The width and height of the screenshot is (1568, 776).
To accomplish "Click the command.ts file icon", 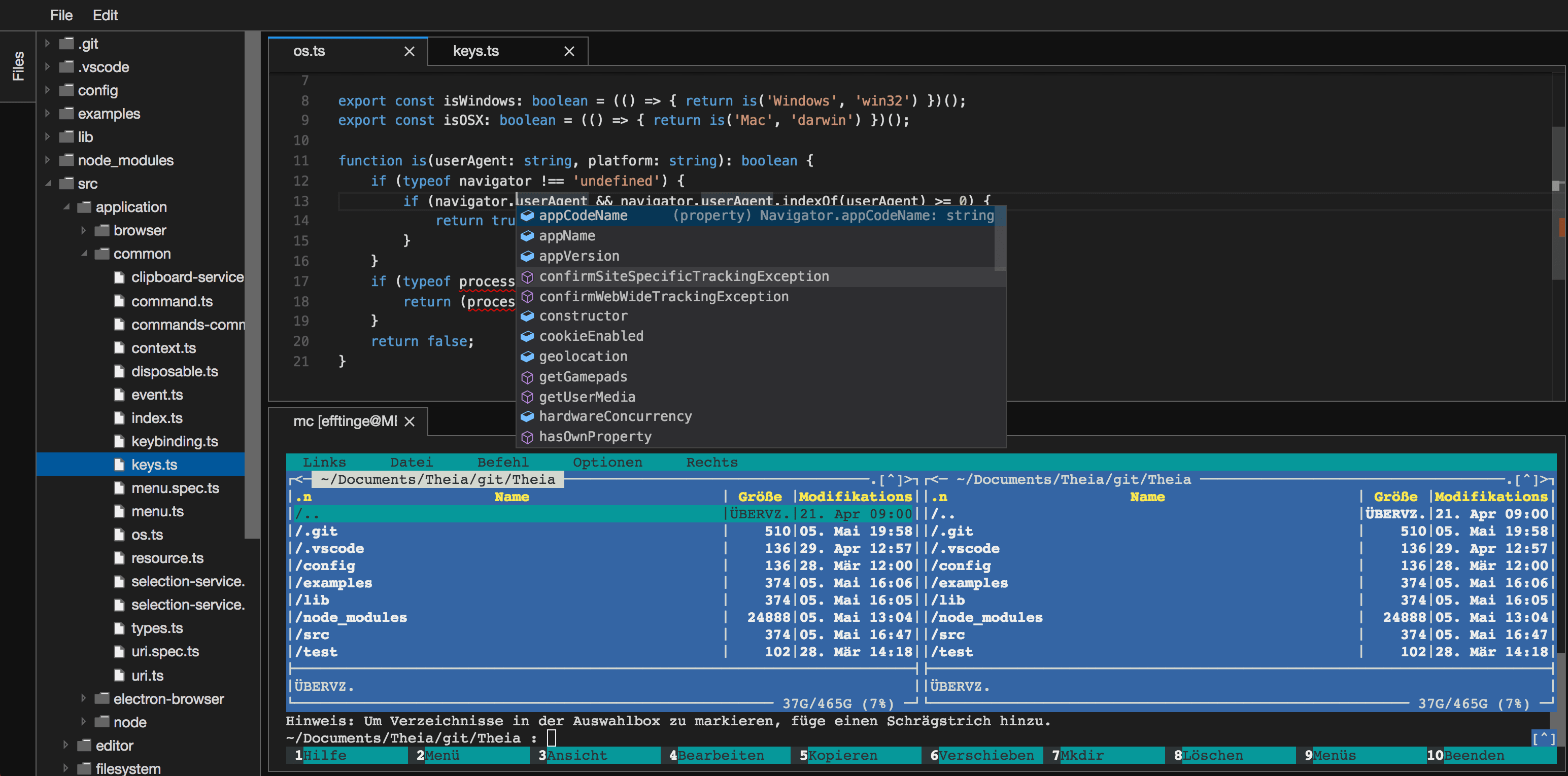I will pyautogui.click(x=119, y=301).
